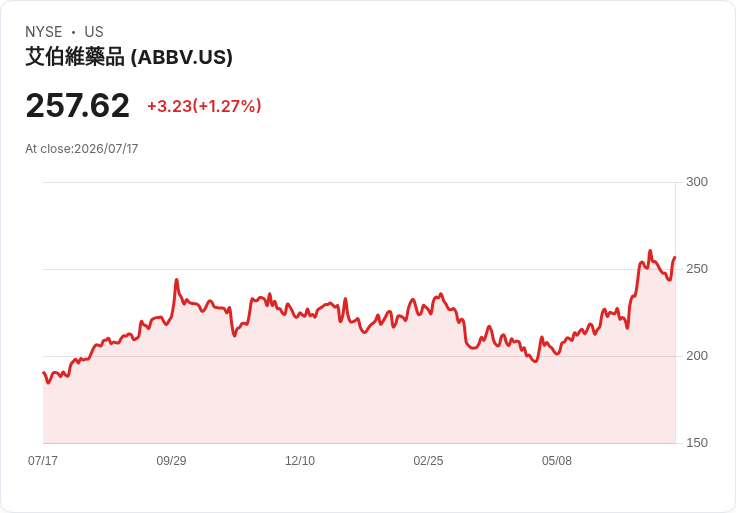Click the 200 y-axis label
This screenshot has height=513, width=736.
697,356
